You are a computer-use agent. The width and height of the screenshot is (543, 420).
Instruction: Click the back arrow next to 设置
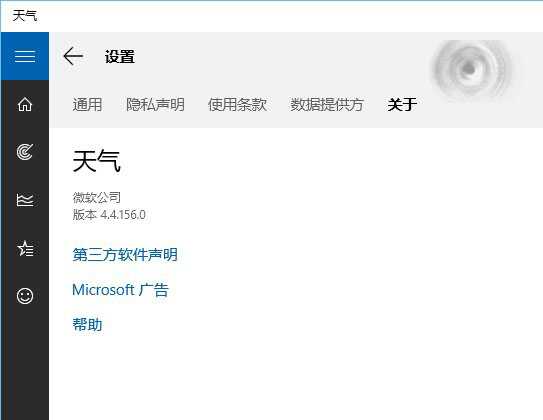coord(73,56)
